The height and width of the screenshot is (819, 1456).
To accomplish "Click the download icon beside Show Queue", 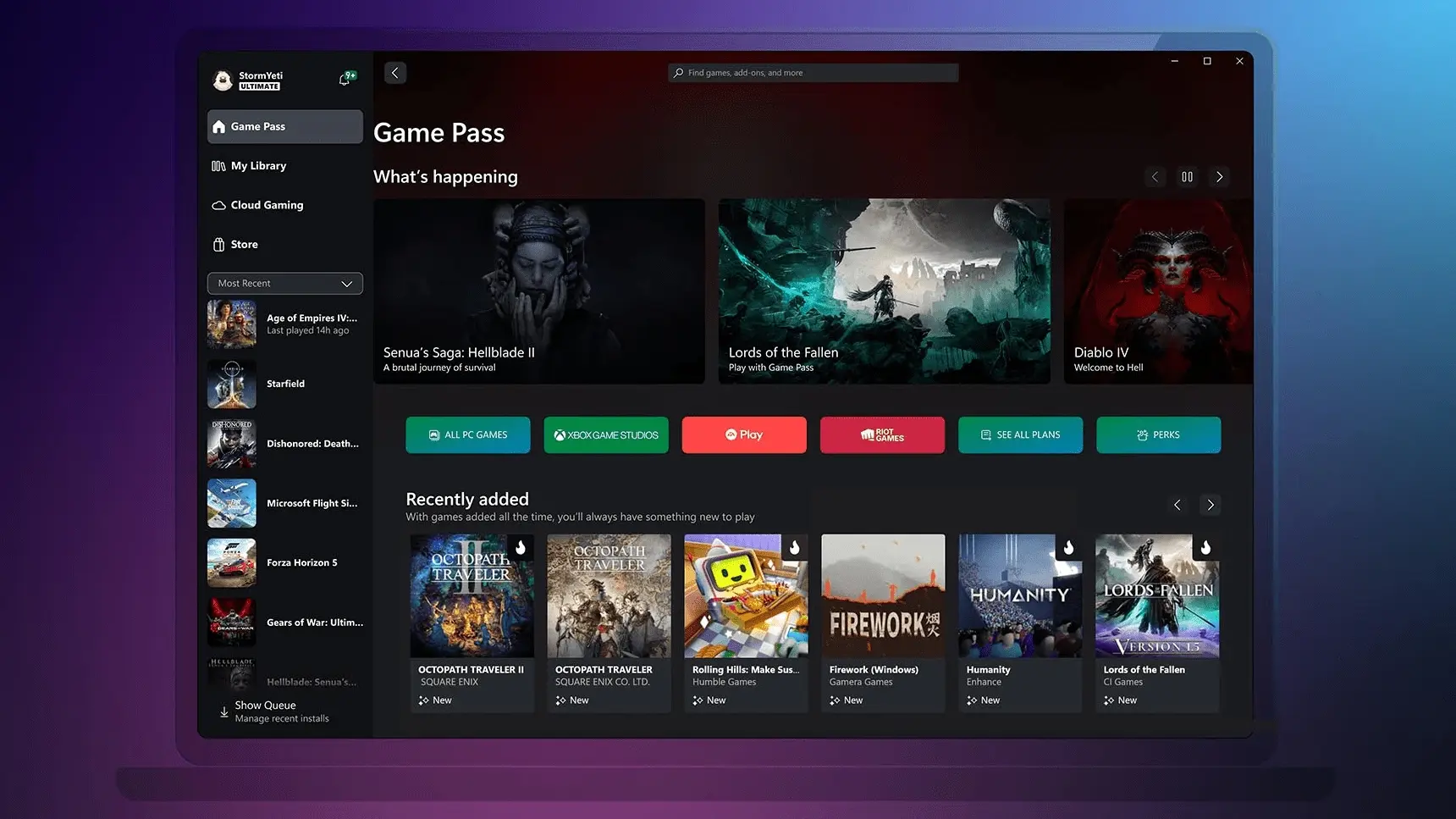I will coord(224,711).
